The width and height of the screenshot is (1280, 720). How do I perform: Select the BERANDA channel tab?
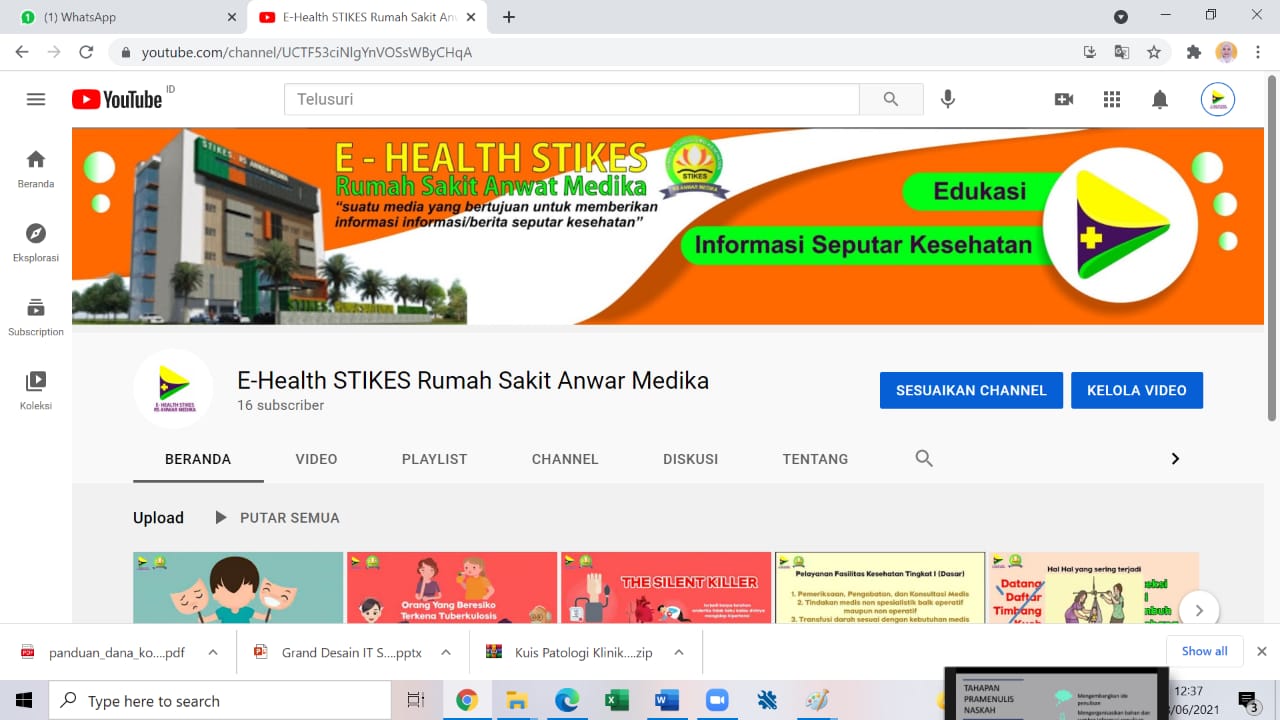point(198,459)
